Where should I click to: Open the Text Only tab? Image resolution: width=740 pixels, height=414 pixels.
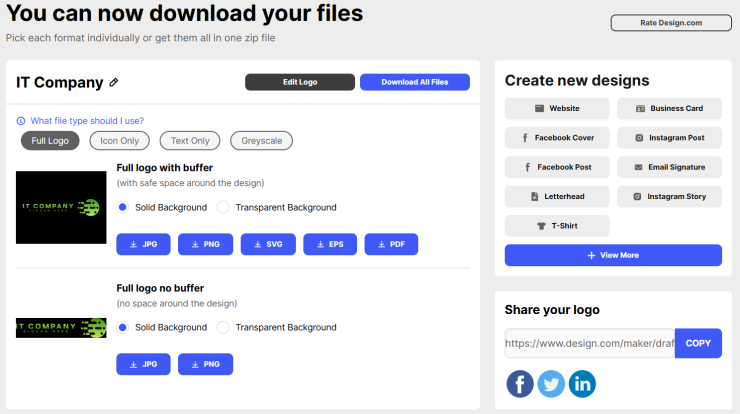click(190, 141)
